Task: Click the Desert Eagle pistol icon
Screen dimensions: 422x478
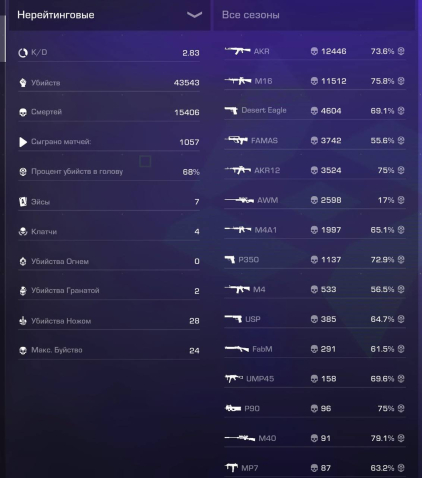Action: [x=231, y=110]
